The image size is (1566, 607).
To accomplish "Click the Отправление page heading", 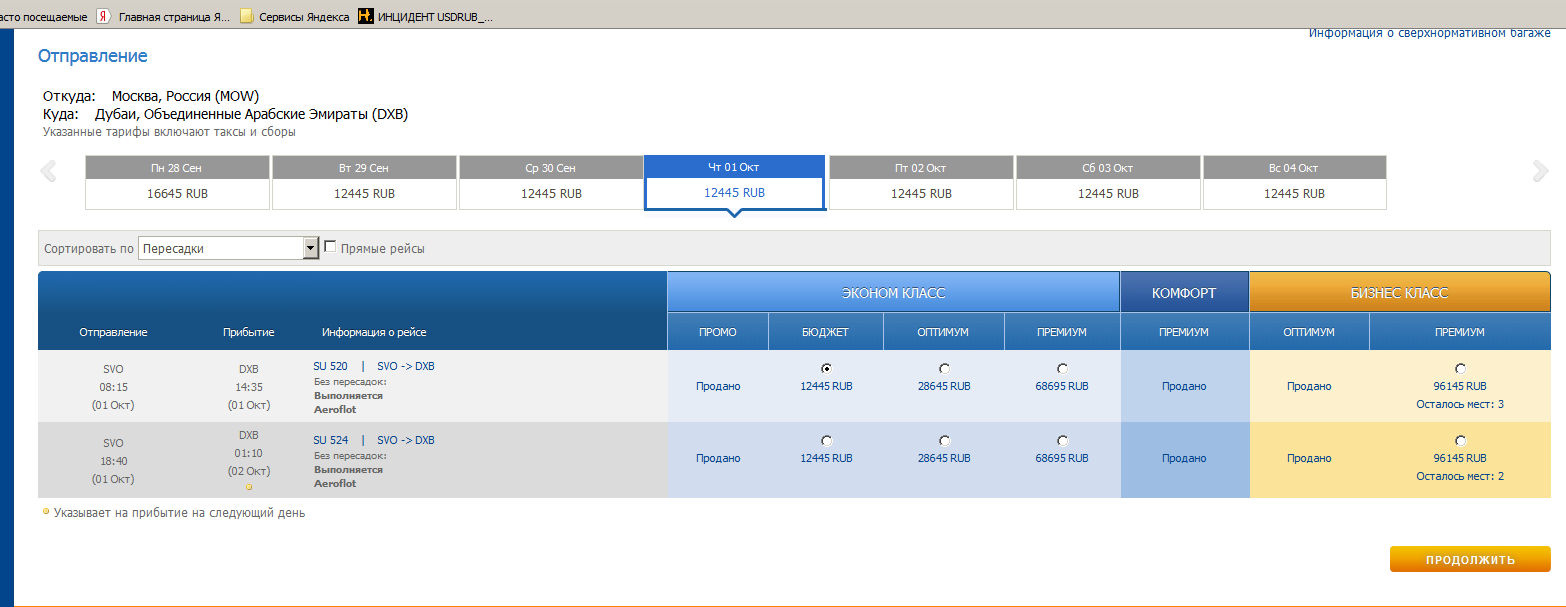I will [93, 56].
